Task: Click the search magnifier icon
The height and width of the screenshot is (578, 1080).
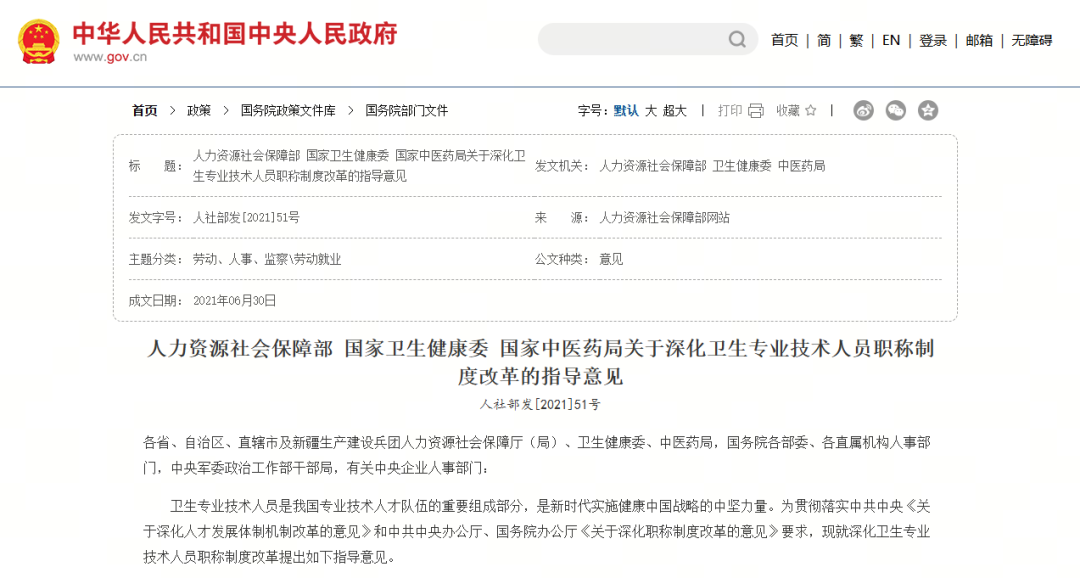Action: click(x=737, y=39)
